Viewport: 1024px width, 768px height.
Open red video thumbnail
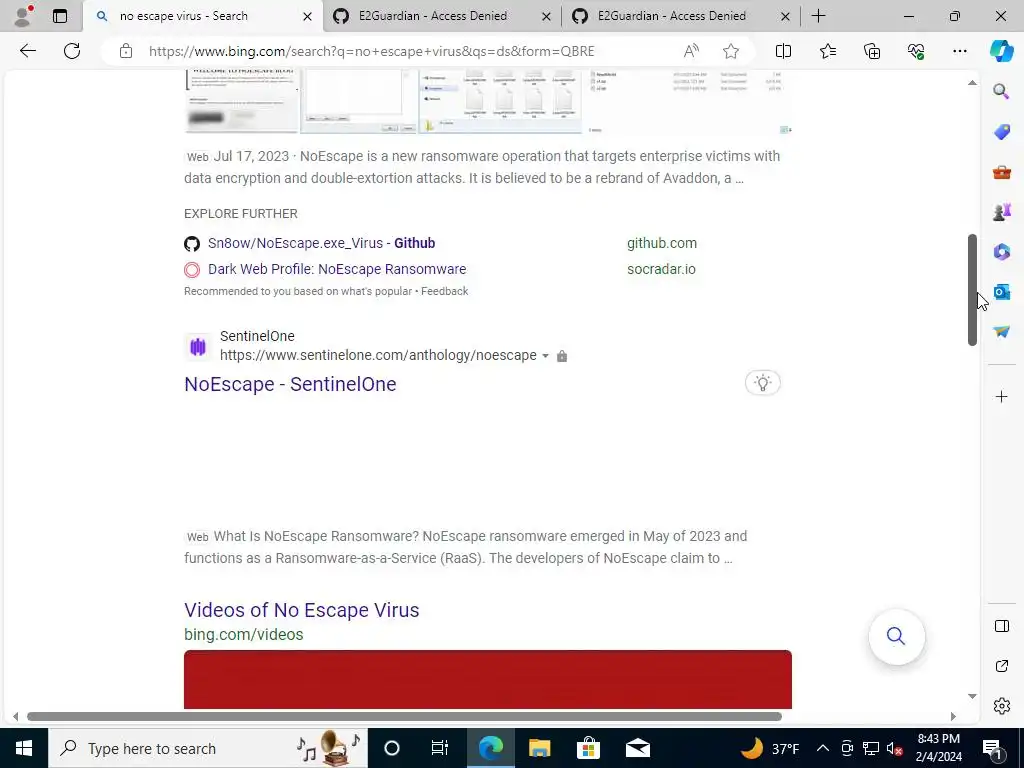(x=488, y=679)
